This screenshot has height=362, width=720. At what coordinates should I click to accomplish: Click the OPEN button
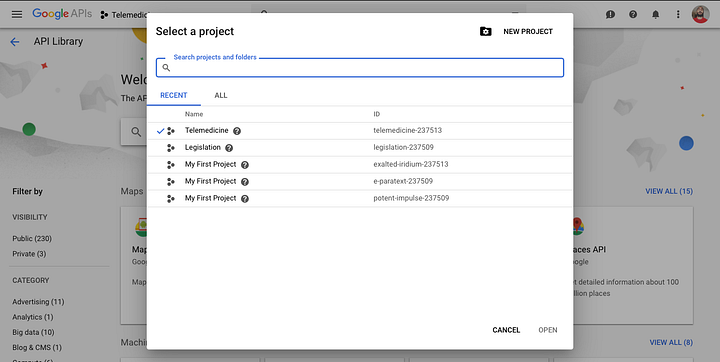tap(548, 330)
